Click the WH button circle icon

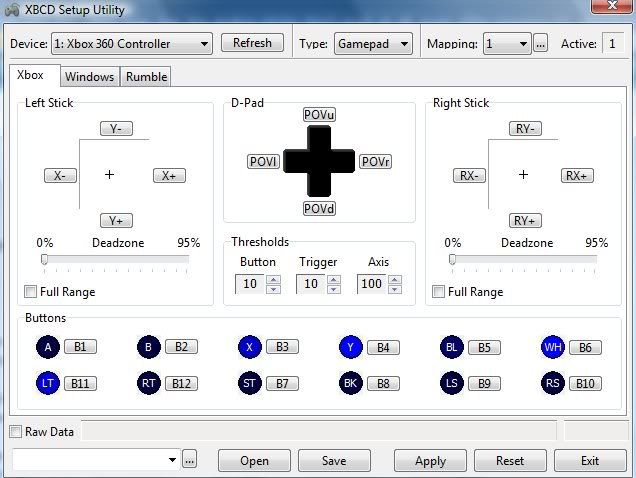point(553,347)
